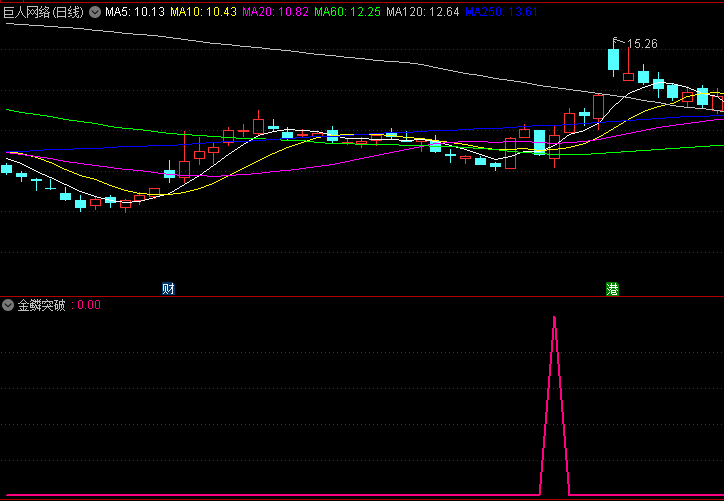Click the pink indicator spike peak

554,318
